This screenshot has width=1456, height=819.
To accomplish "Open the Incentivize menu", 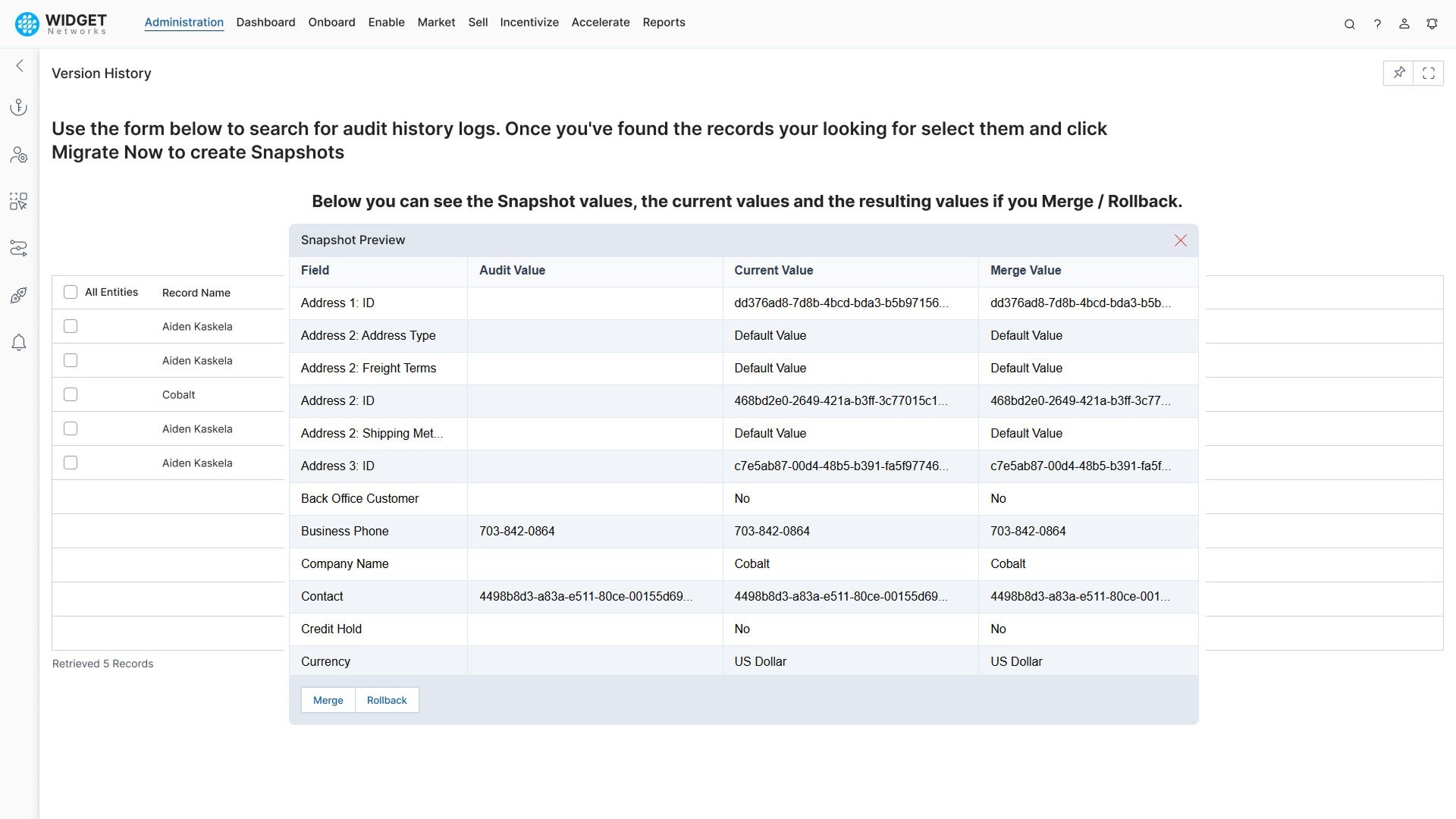I will (529, 22).
